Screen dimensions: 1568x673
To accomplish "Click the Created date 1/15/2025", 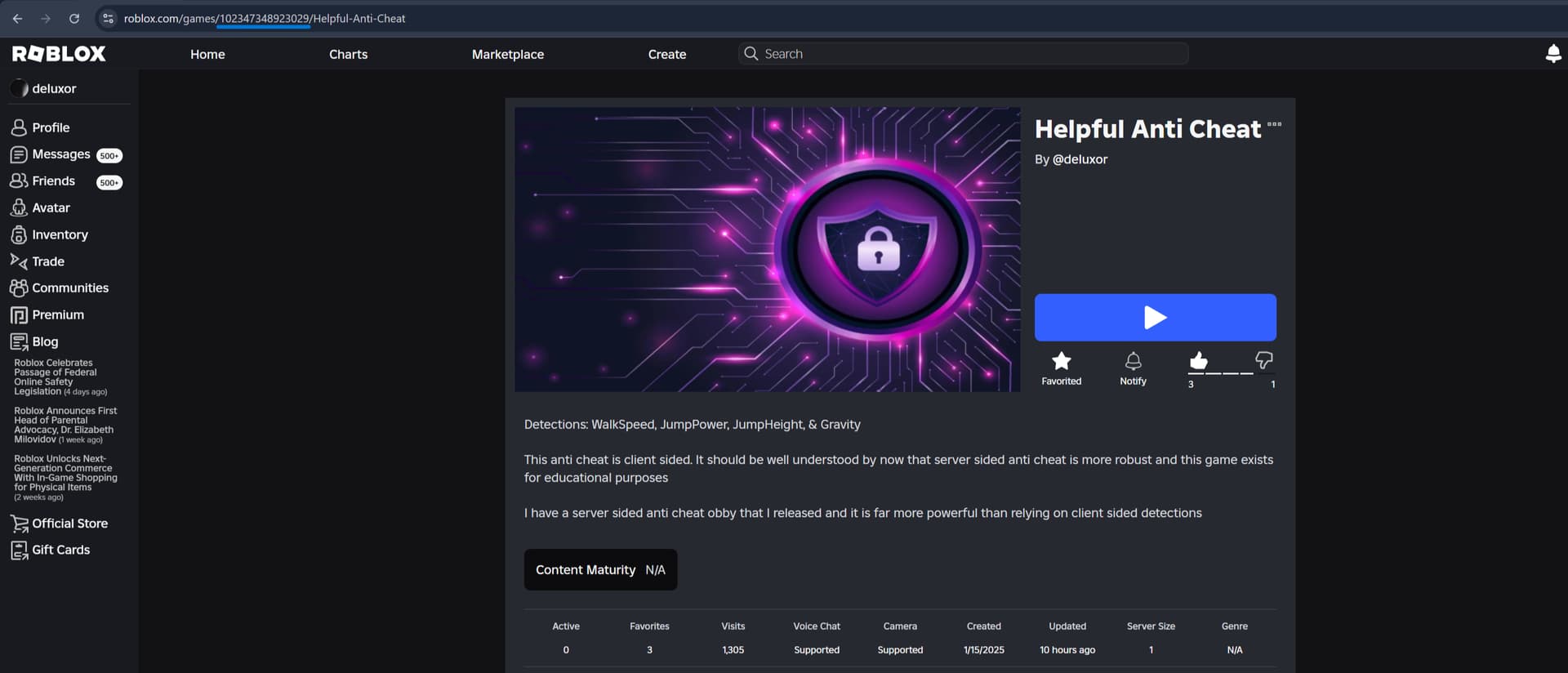I will click(x=984, y=650).
